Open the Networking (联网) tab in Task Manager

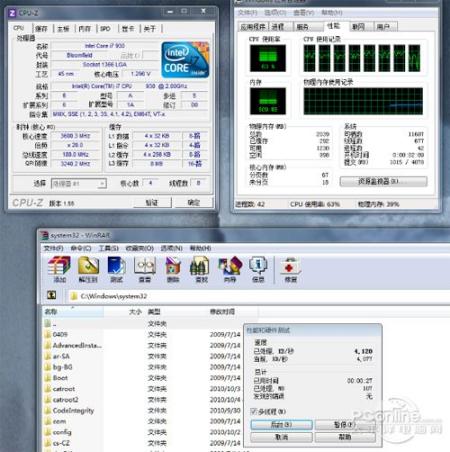click(x=360, y=27)
